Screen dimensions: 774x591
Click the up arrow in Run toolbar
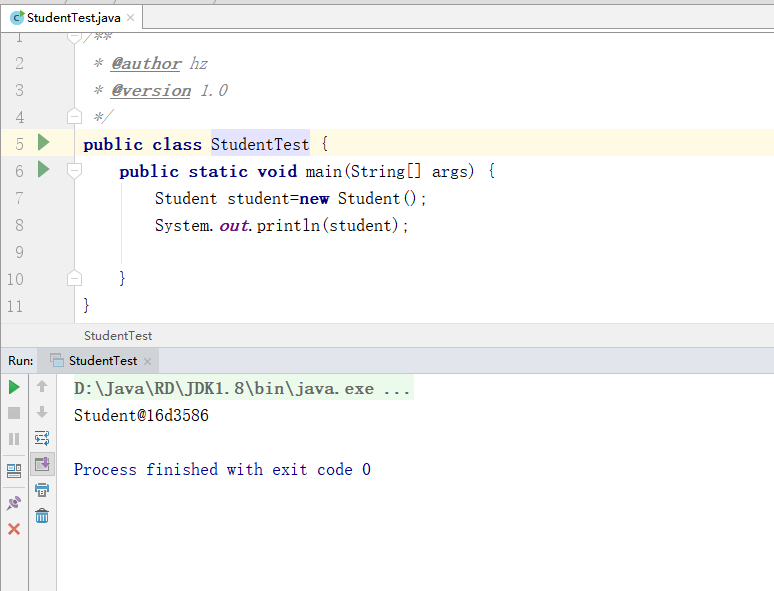(42, 386)
